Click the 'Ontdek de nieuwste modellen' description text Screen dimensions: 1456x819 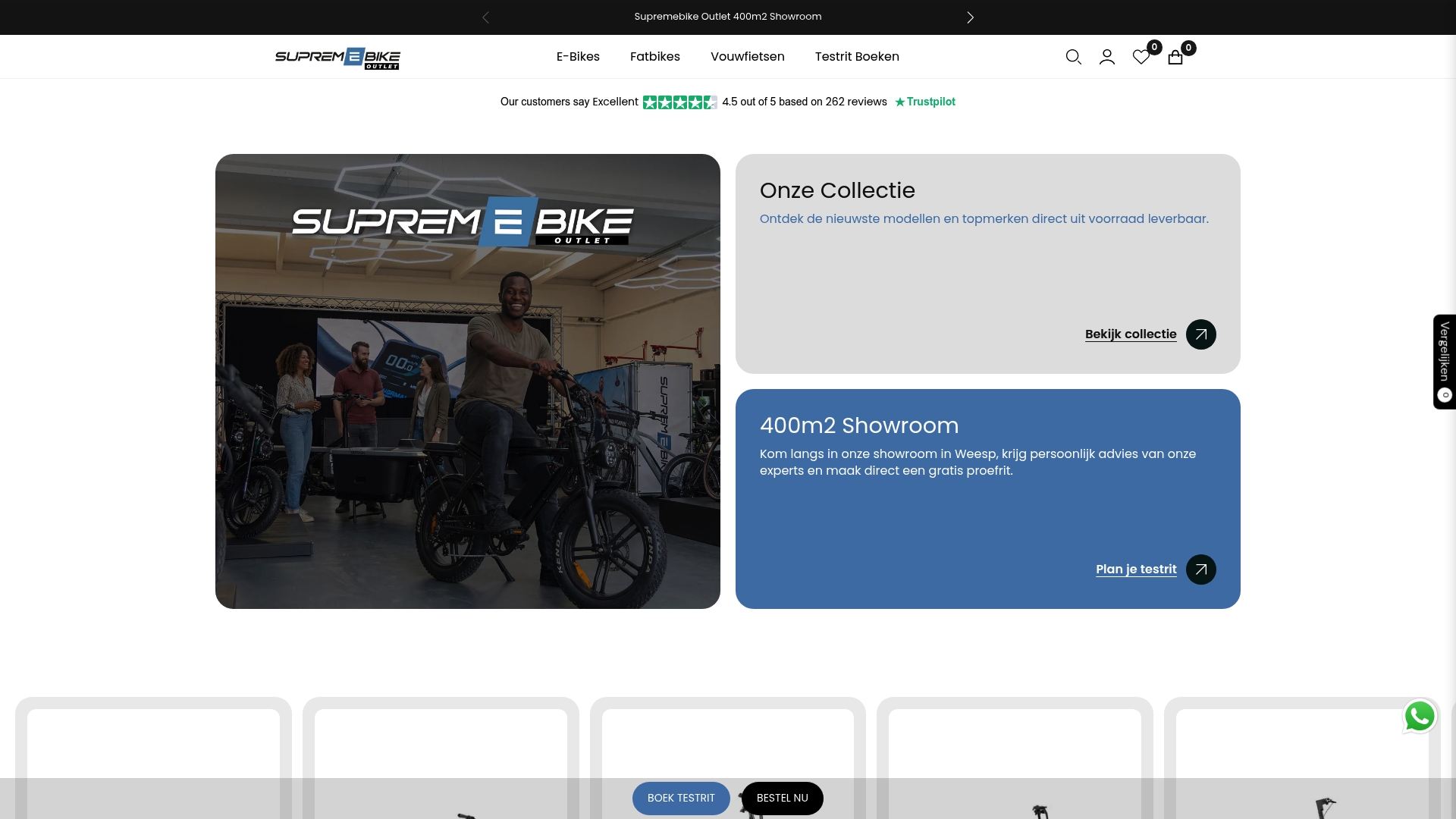tap(984, 219)
